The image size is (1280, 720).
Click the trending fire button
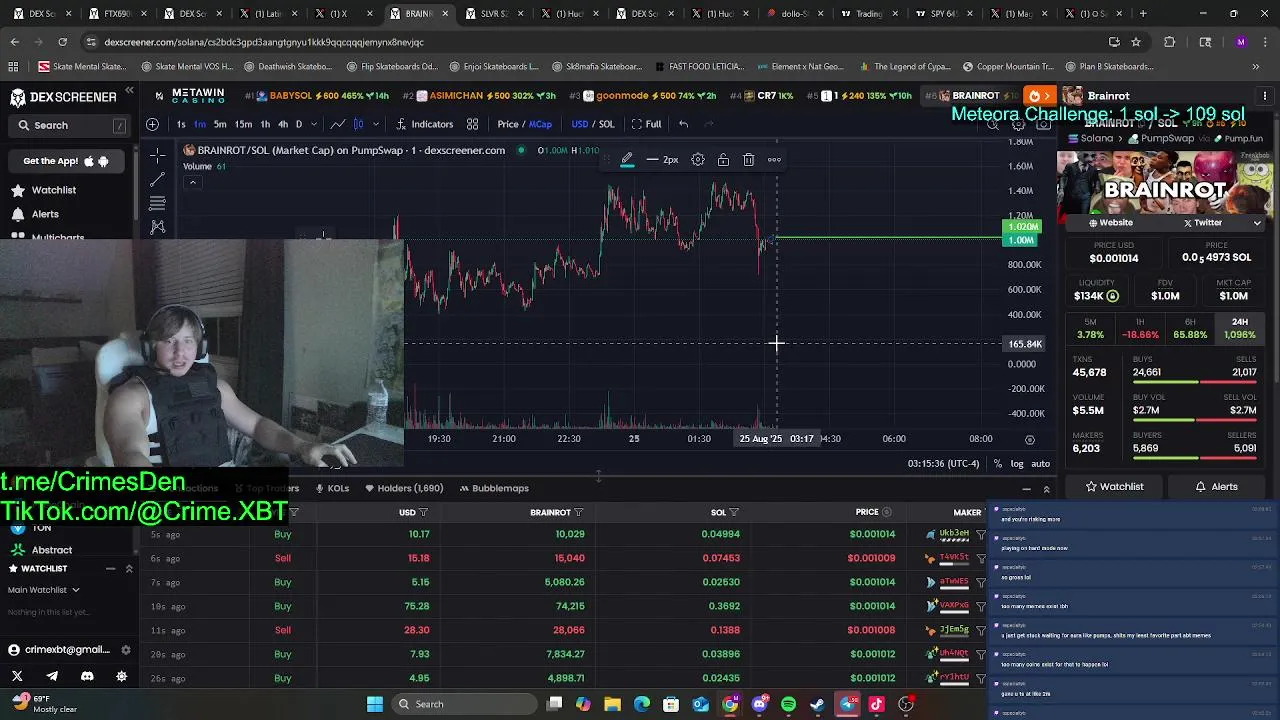1040,96
